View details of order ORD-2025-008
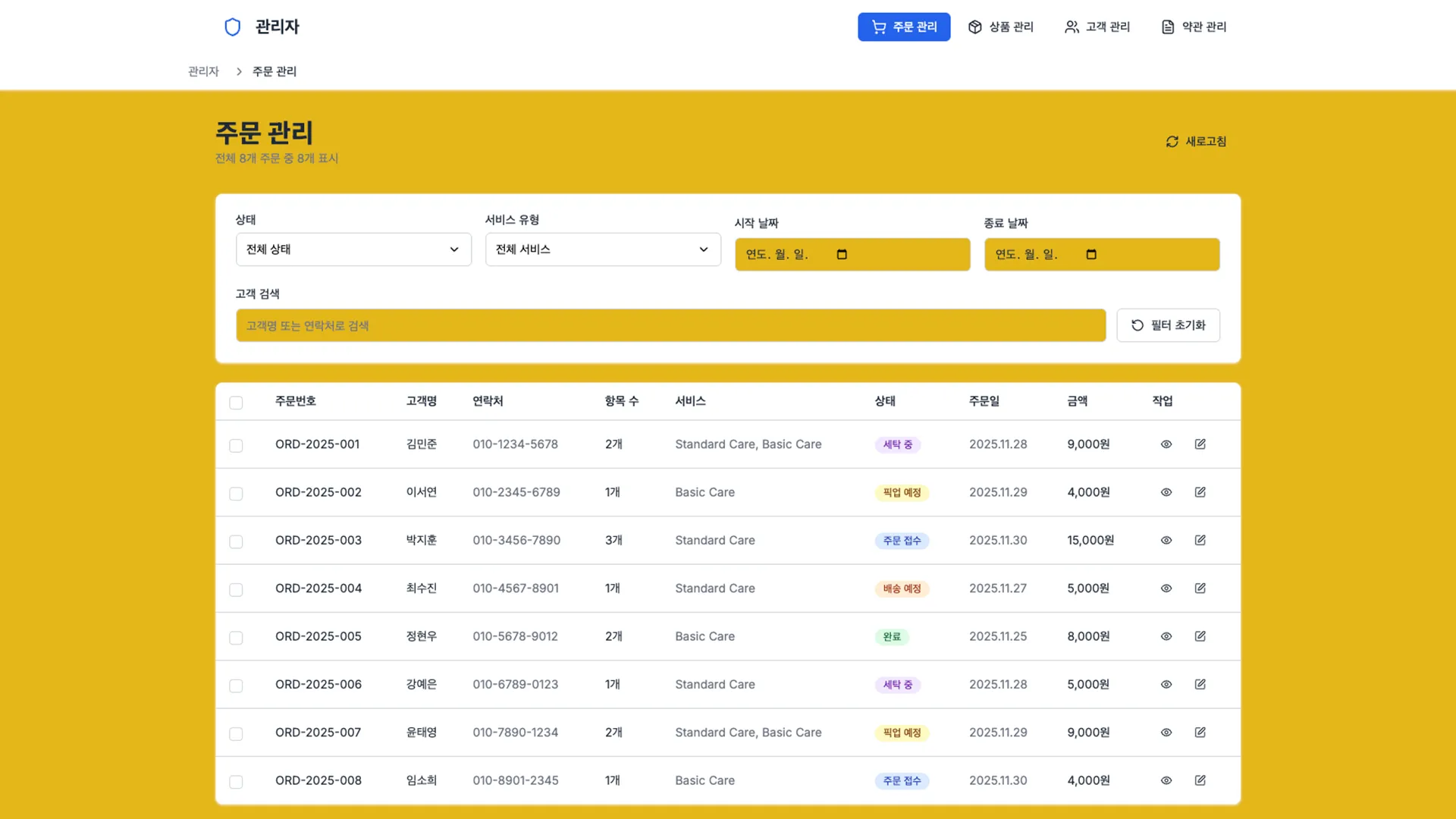The height and width of the screenshot is (819, 1456). (x=1166, y=780)
